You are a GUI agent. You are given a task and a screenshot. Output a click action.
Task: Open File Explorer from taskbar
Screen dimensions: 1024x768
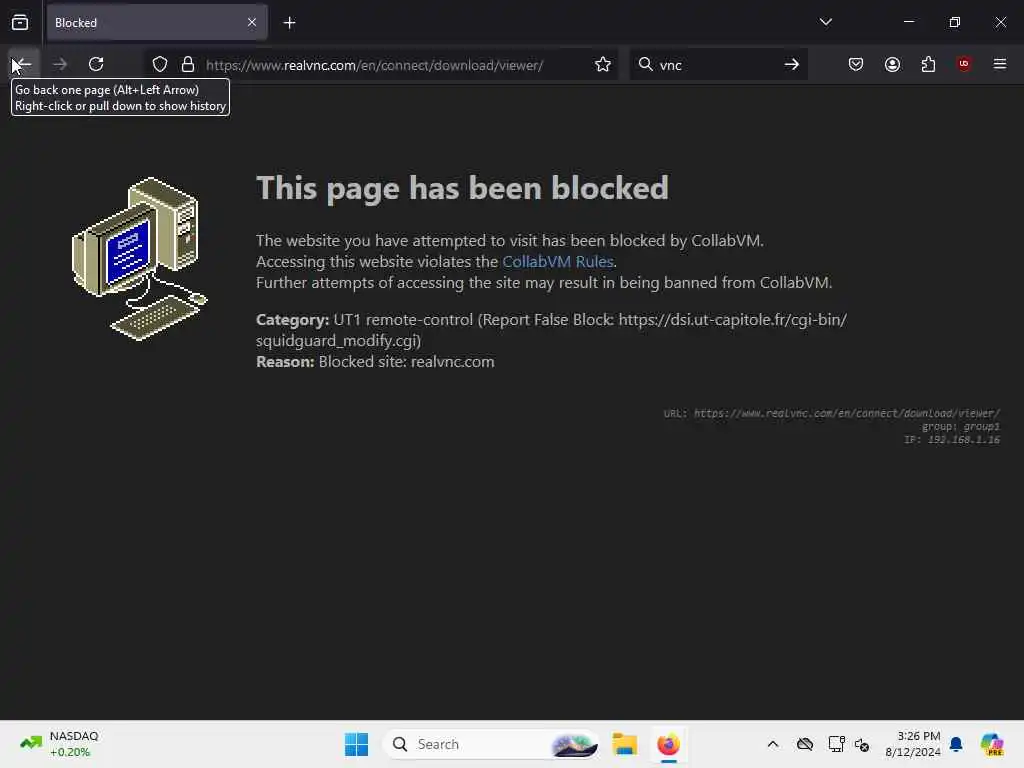pos(625,744)
